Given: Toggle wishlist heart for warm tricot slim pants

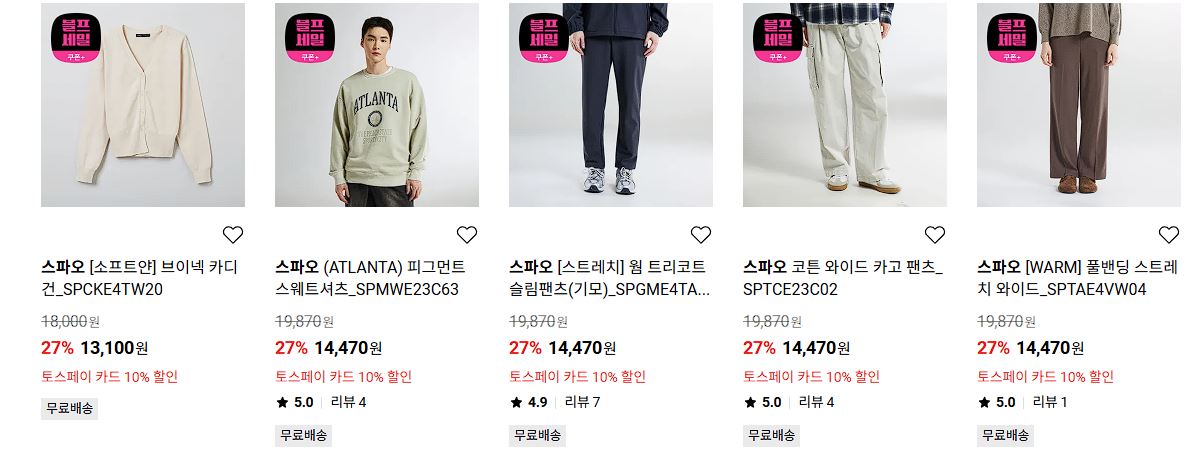Looking at the screenshot, I should pos(700,234).
